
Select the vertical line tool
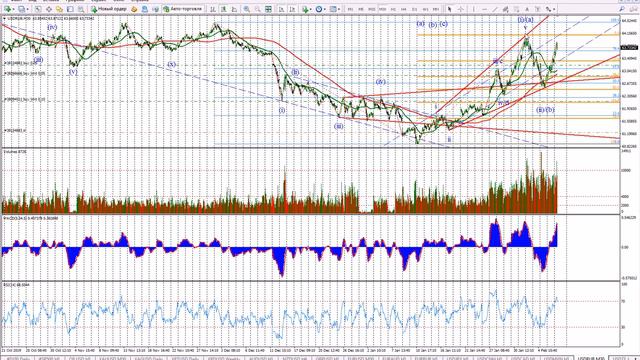pos(473,9)
